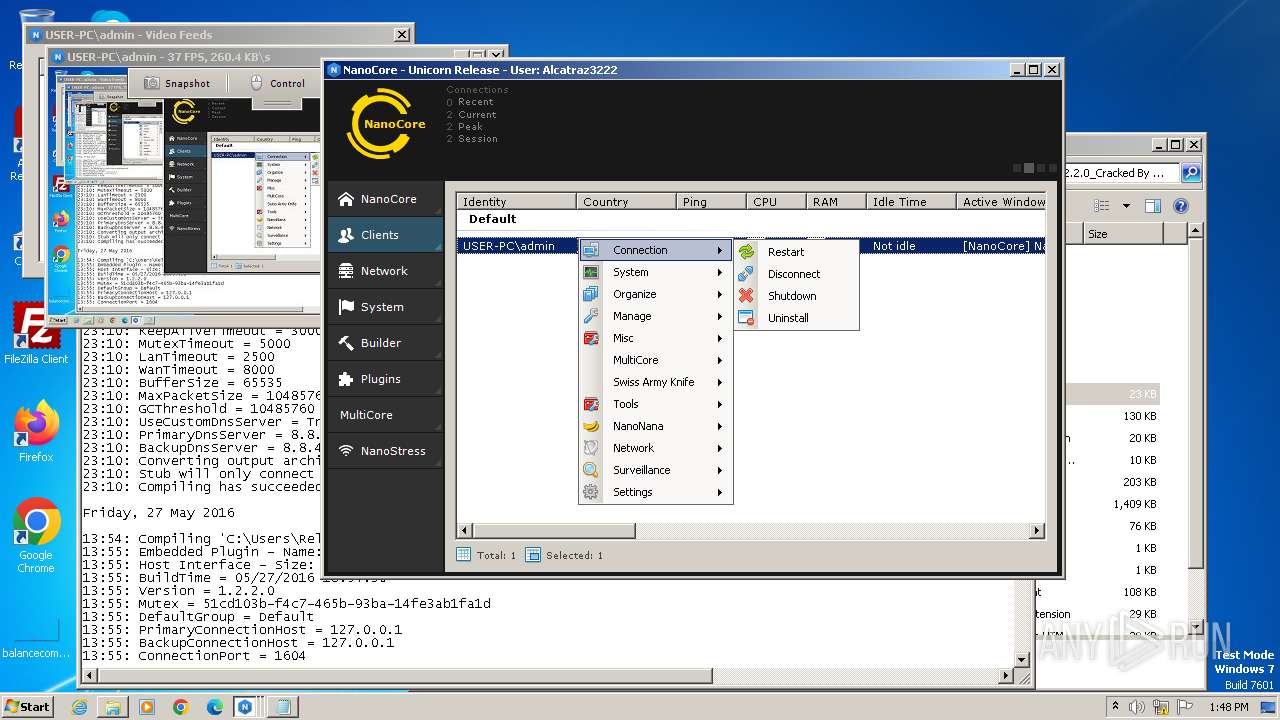Expand the Misc submenu arrow
1280x720 pixels.
point(720,338)
